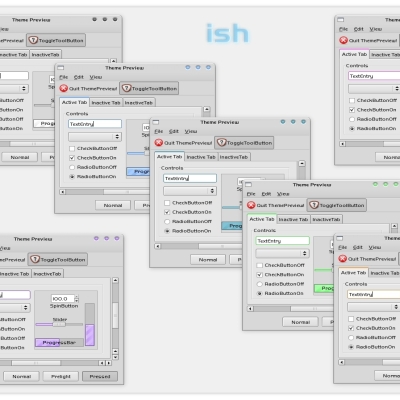
Task: Click red quit icon in green-accent window
Action: [x=251, y=205]
